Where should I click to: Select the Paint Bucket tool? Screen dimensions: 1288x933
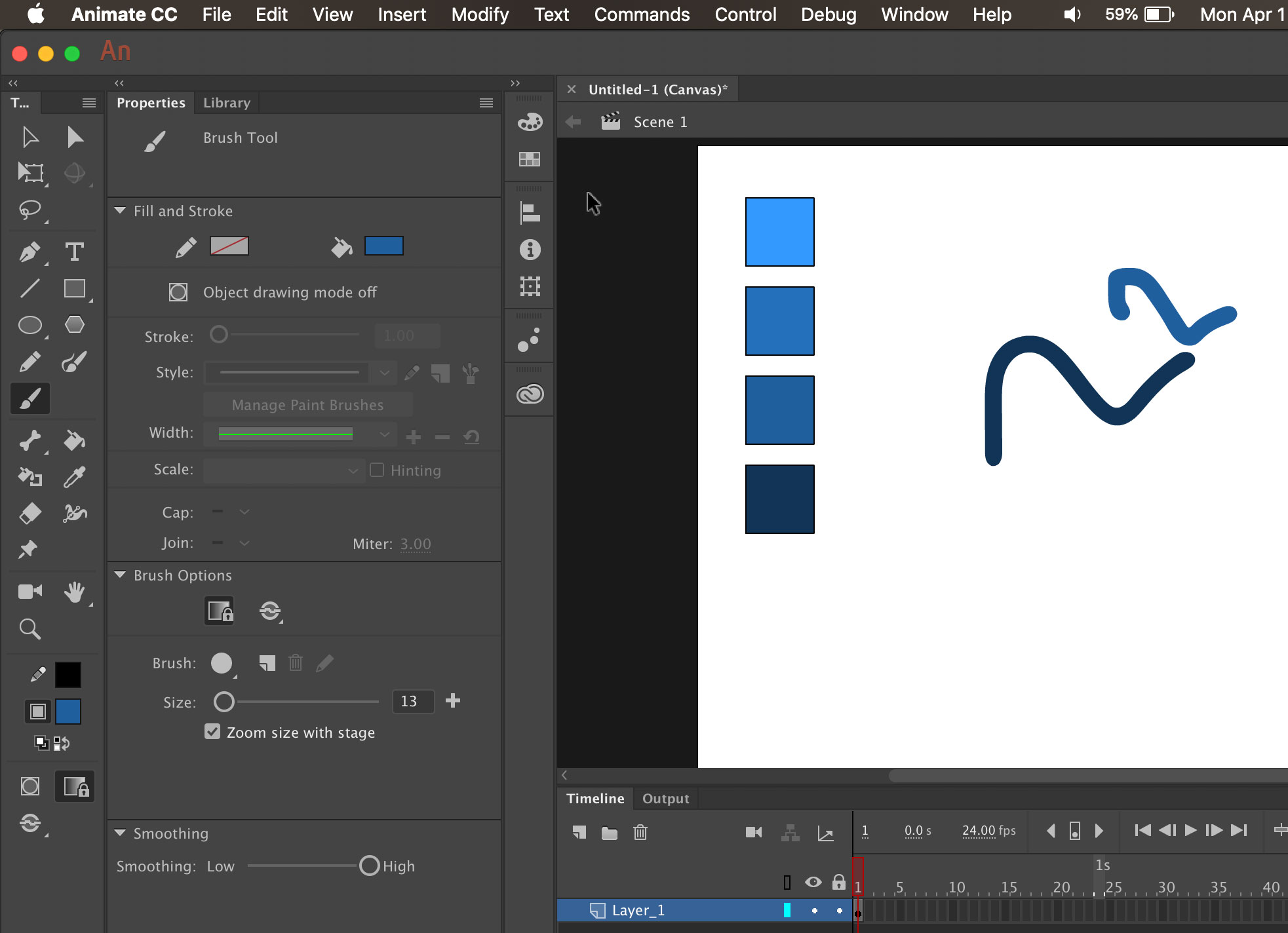point(75,440)
